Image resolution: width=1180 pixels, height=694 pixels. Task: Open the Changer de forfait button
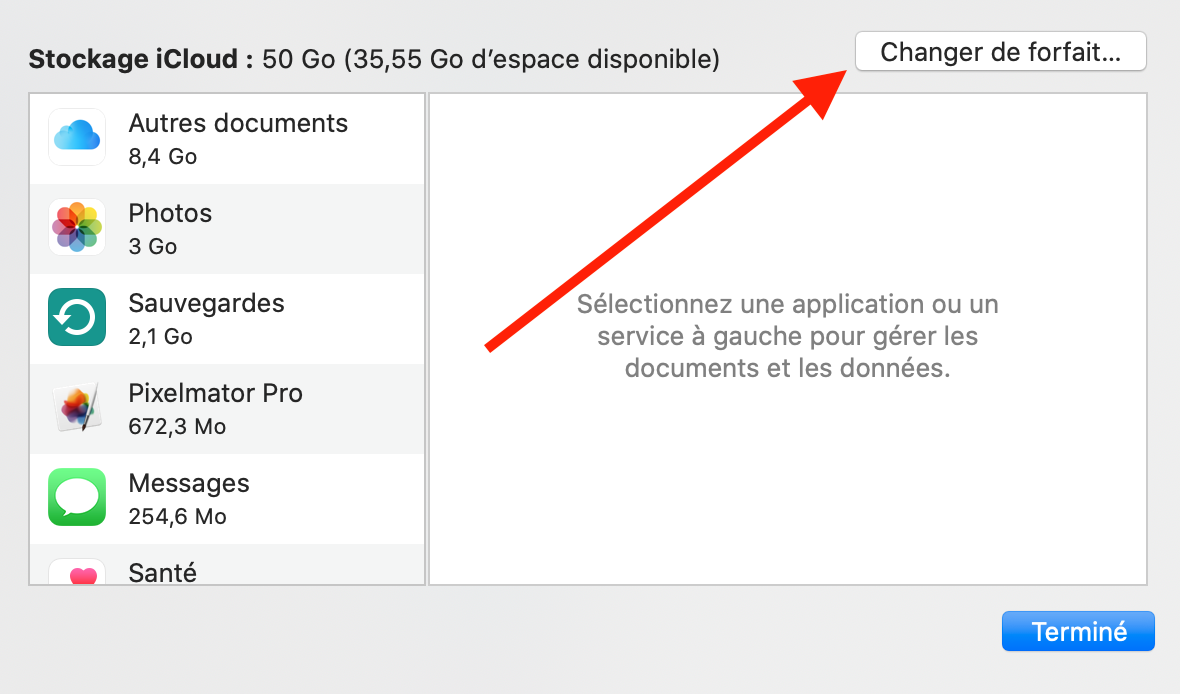coord(1000,52)
